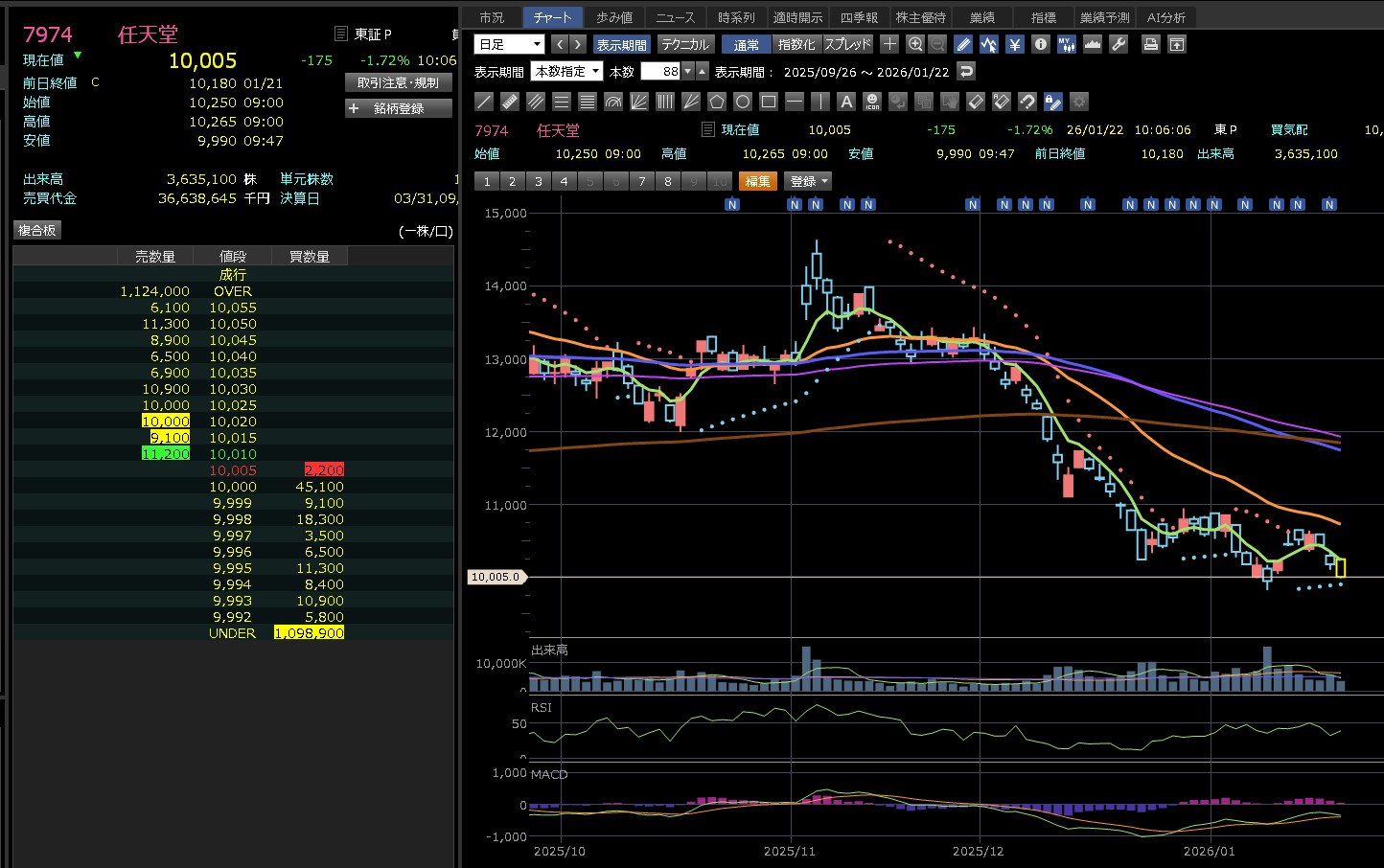Screen dimensions: 1384x868
Task: Click the yen price display icon
Action: click(1015, 44)
